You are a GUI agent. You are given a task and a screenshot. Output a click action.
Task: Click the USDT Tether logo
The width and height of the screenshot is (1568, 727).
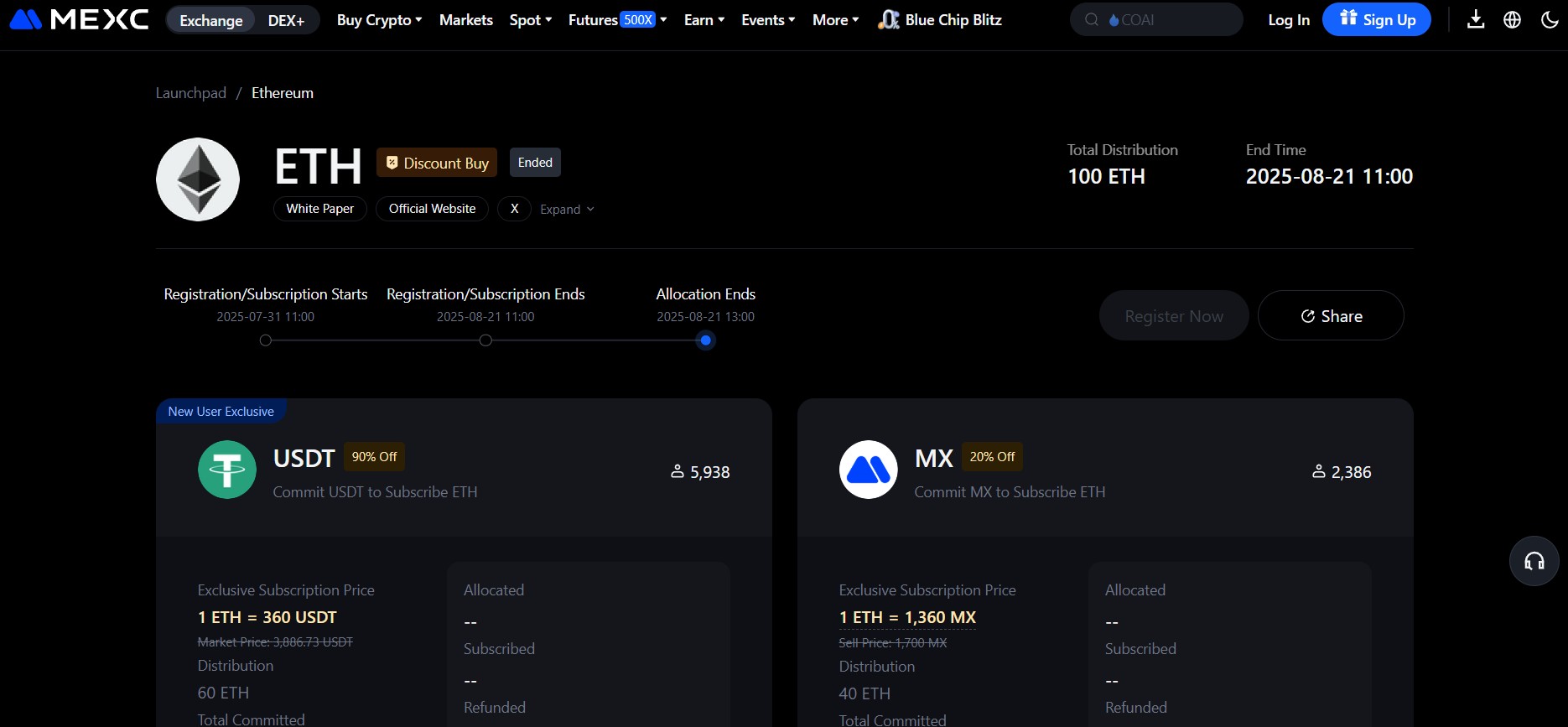click(227, 470)
